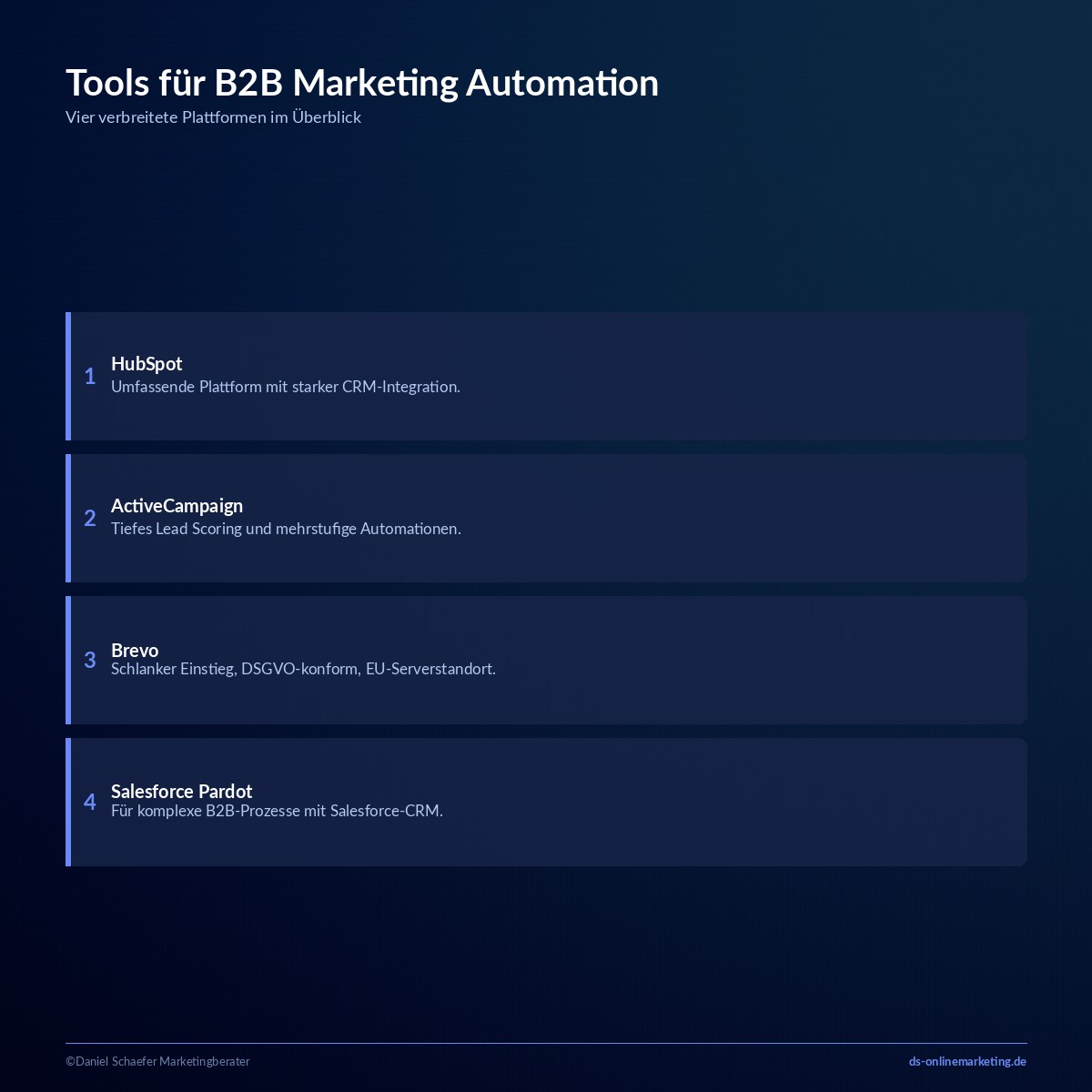Click description Für komplexe B2B-Prozesse mit Salesforce-CRM
The image size is (1092, 1092).
[x=277, y=811]
